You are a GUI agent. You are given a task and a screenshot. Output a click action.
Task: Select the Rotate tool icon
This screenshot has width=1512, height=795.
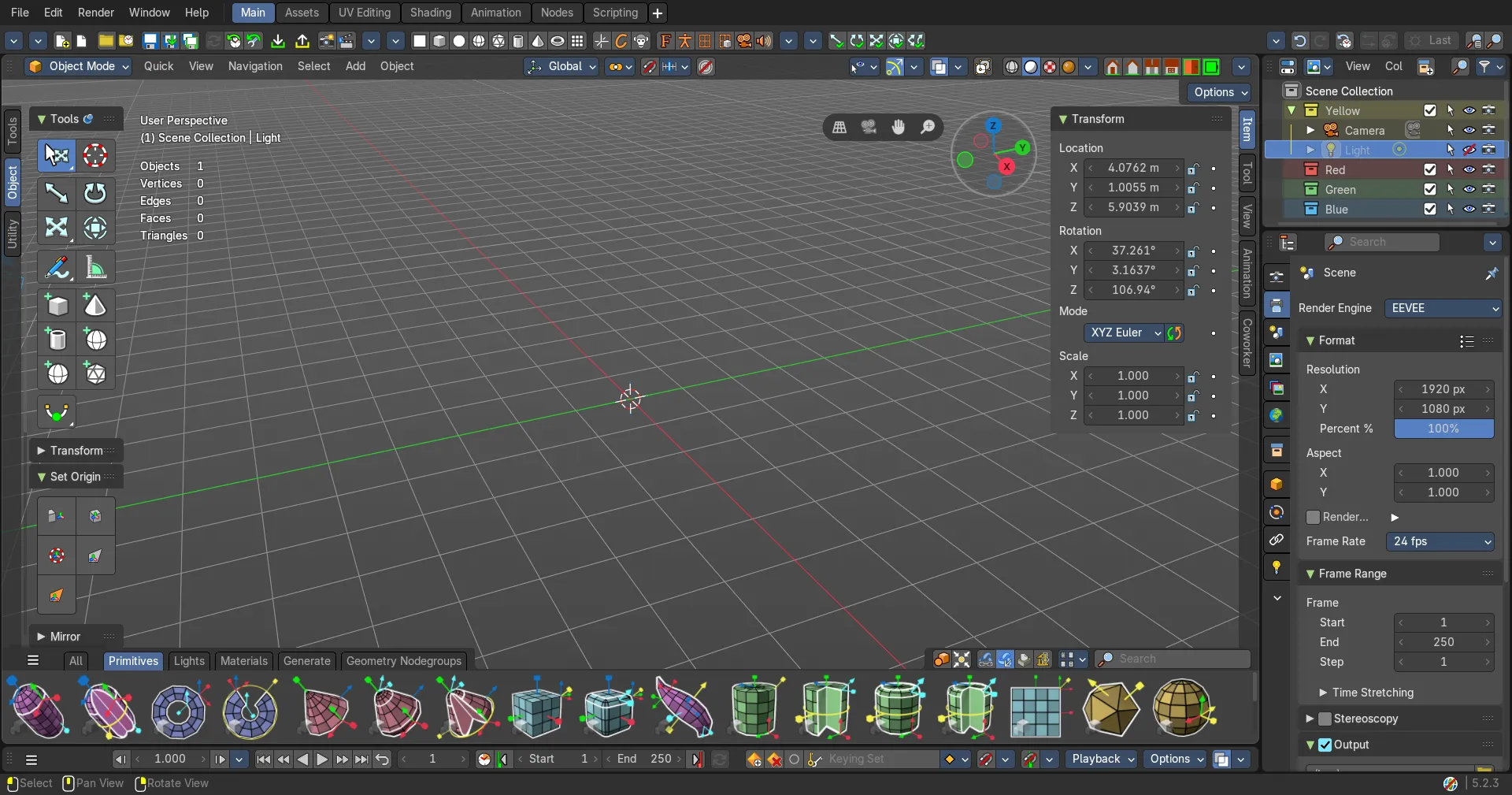point(95,193)
